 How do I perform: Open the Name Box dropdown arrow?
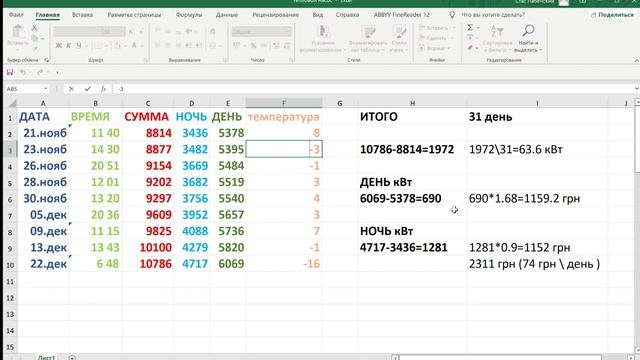click(x=45, y=89)
